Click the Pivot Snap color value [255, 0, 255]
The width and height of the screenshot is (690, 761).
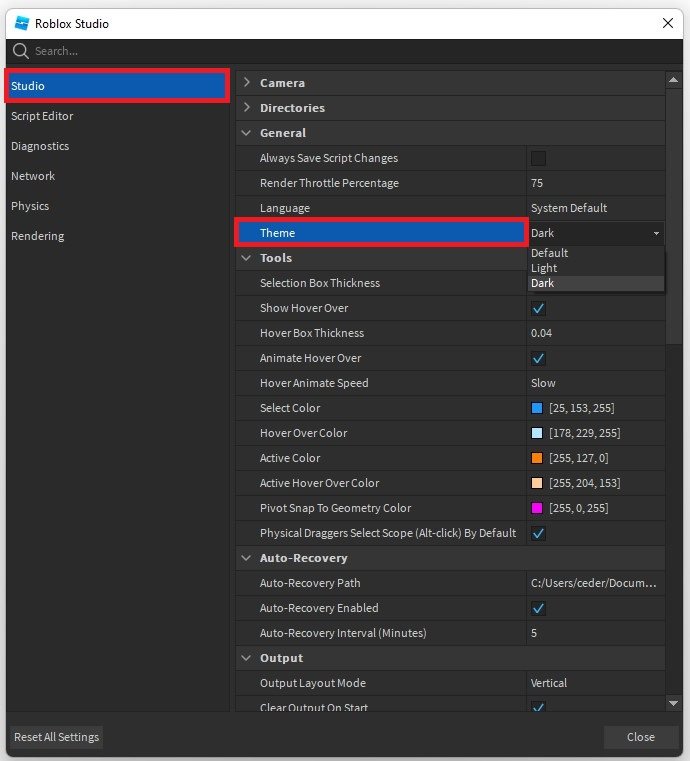click(x=579, y=508)
